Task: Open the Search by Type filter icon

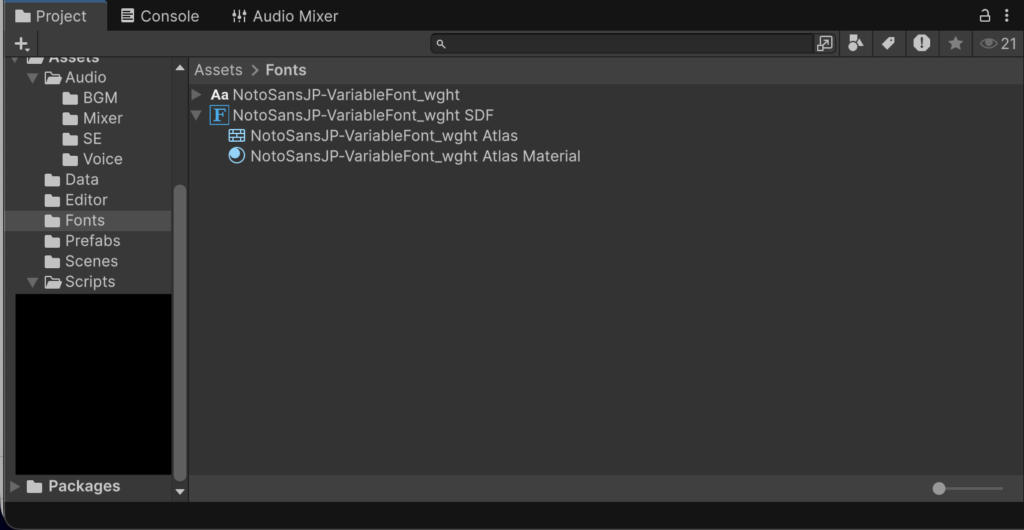Action: pos(856,44)
